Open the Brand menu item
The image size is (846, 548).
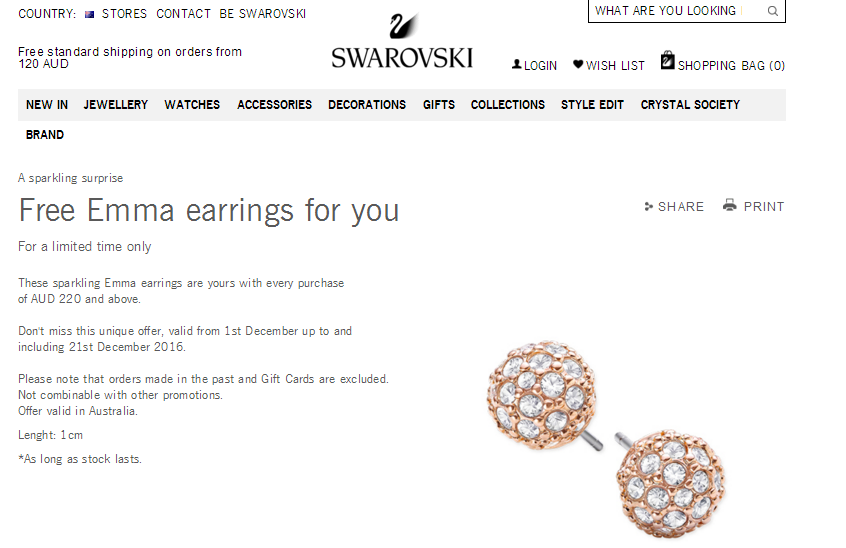pos(45,135)
